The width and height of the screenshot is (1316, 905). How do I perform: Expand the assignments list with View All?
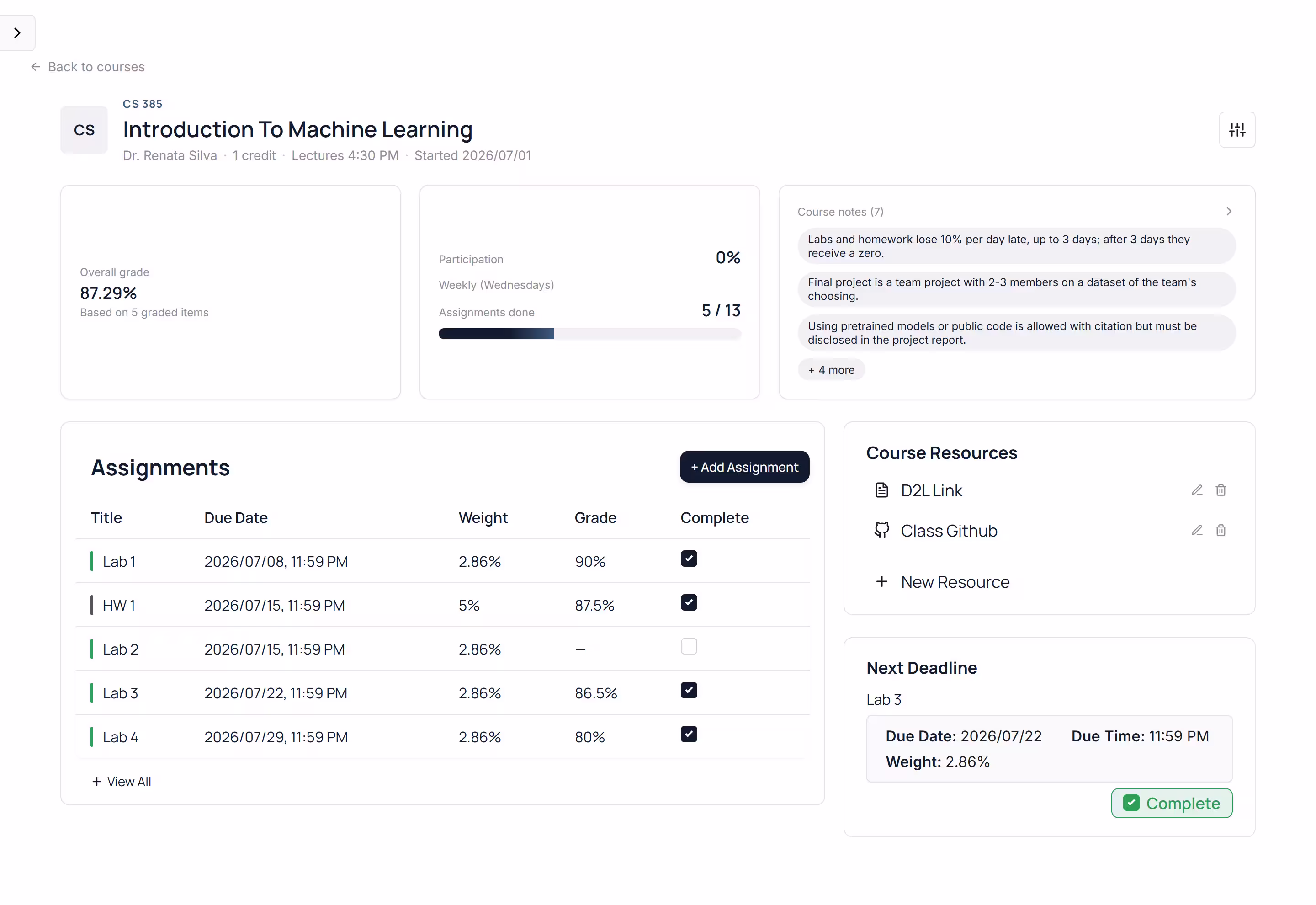tap(121, 782)
